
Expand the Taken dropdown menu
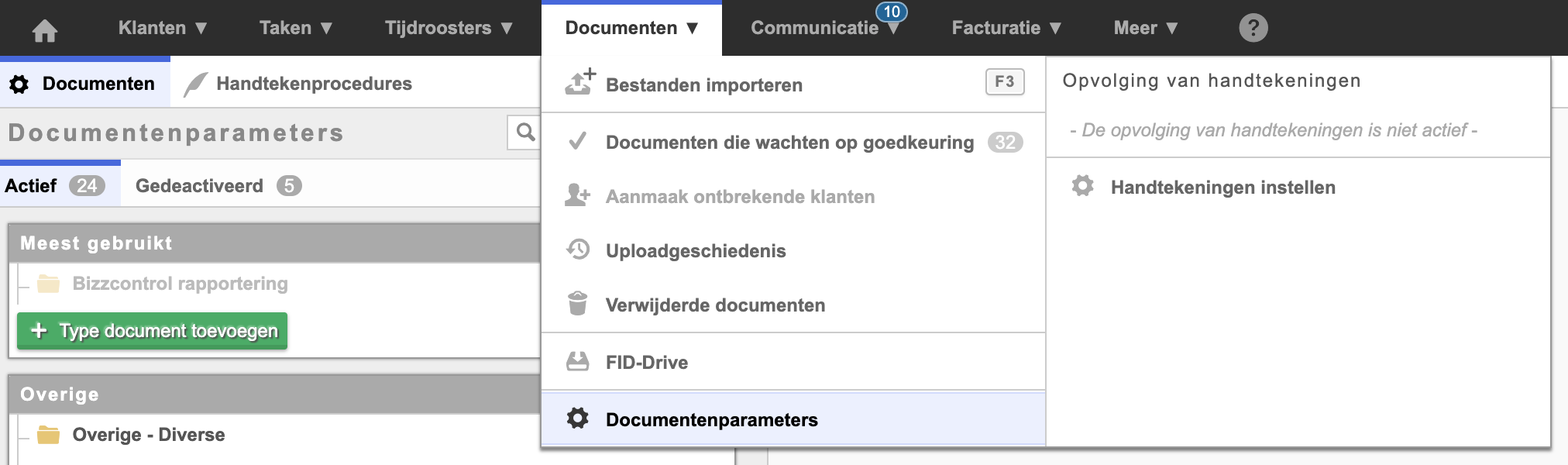(x=296, y=28)
